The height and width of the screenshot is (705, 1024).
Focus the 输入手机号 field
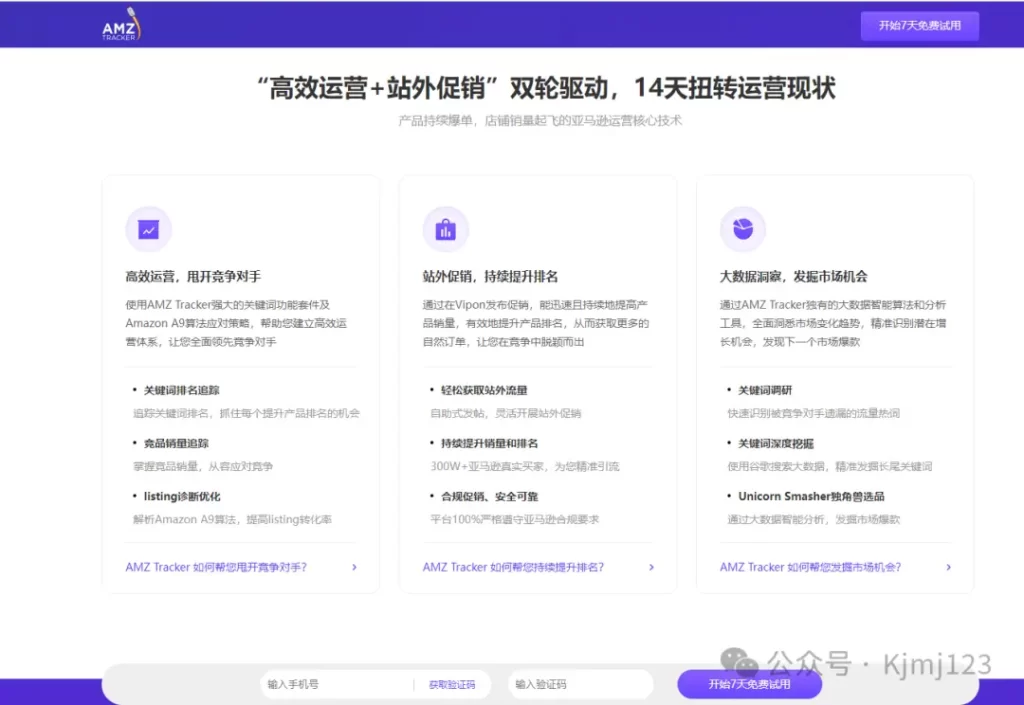pos(336,684)
